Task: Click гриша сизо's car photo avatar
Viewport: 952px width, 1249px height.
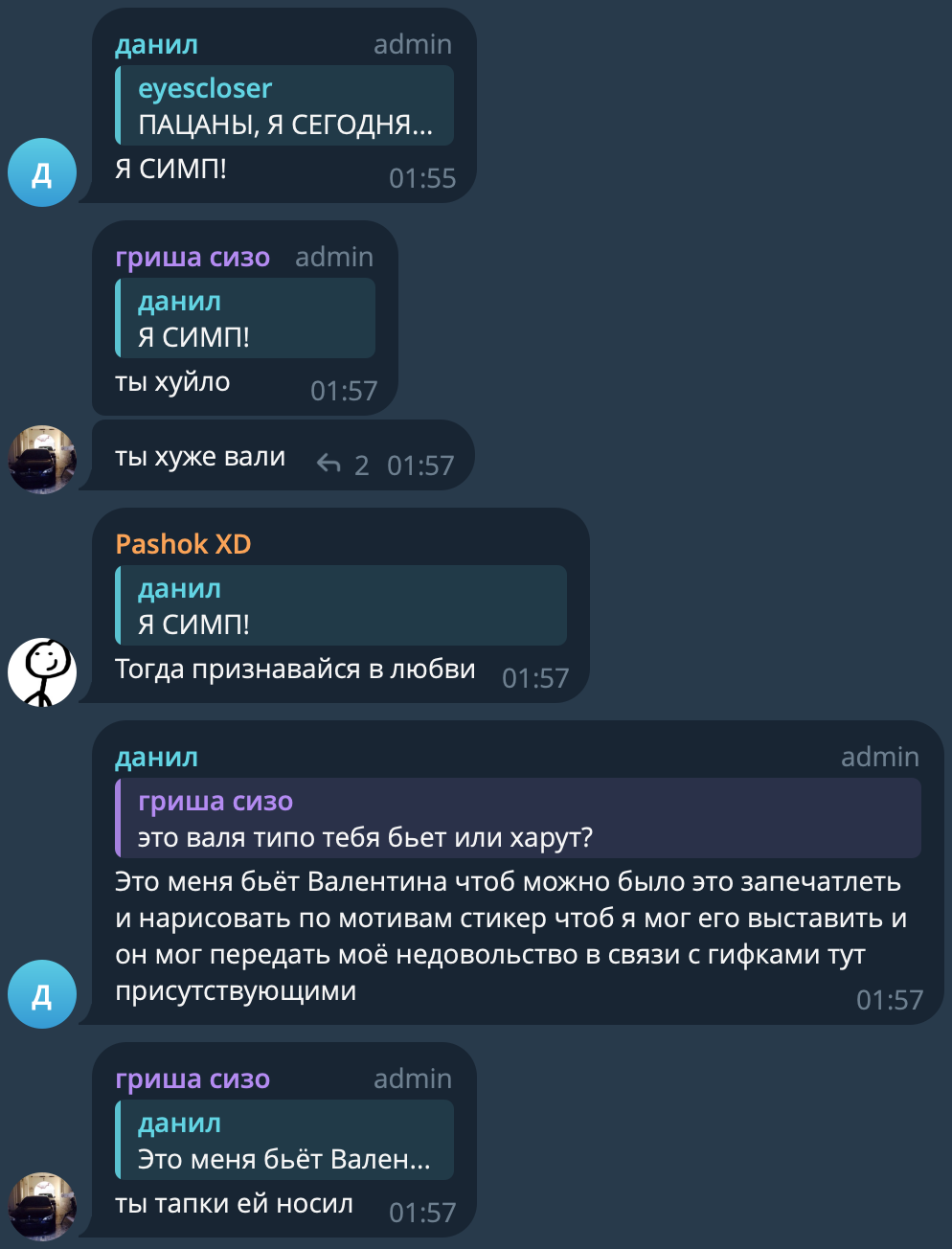Action: click(42, 460)
